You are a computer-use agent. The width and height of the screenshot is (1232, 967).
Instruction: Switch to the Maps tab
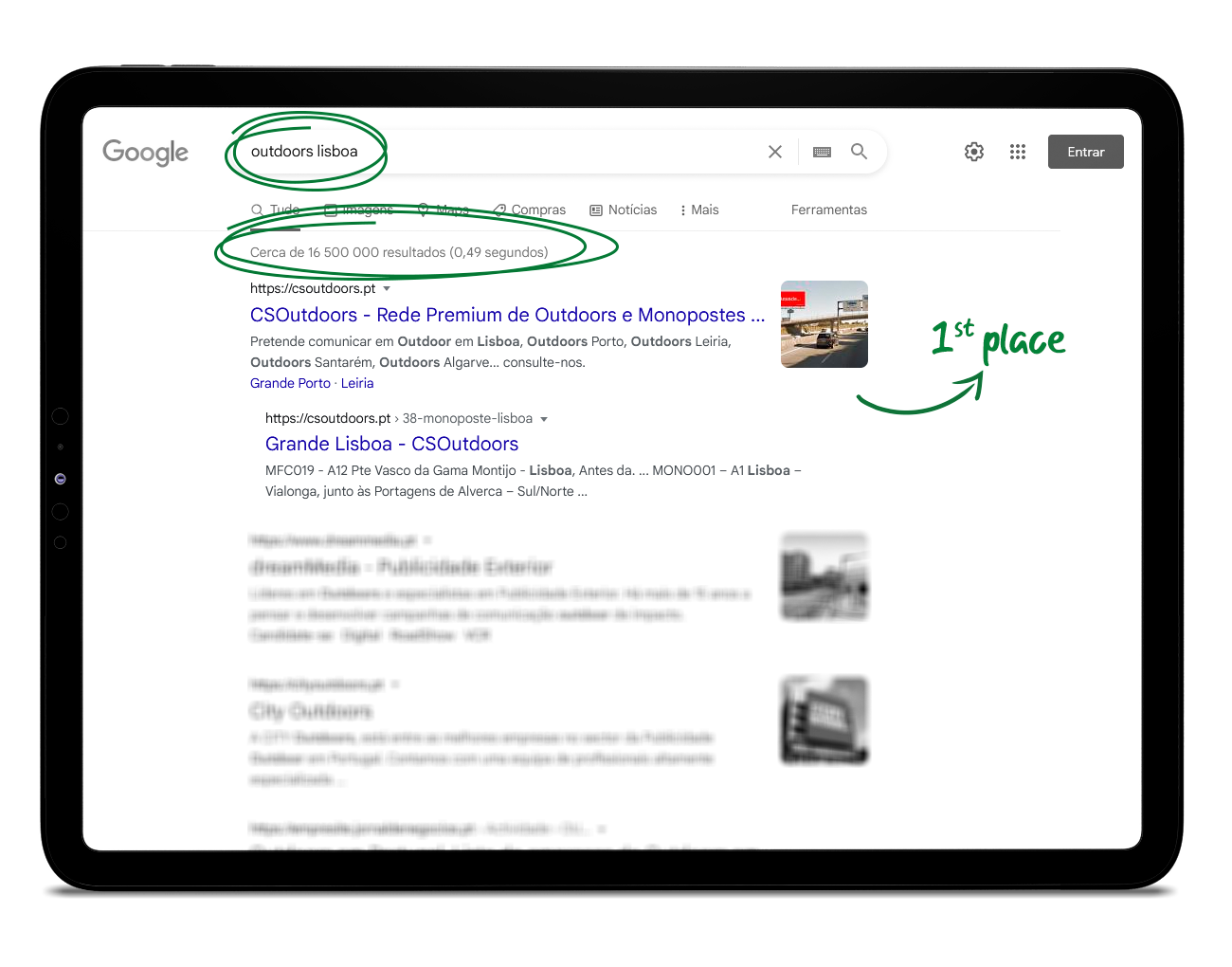tap(443, 210)
